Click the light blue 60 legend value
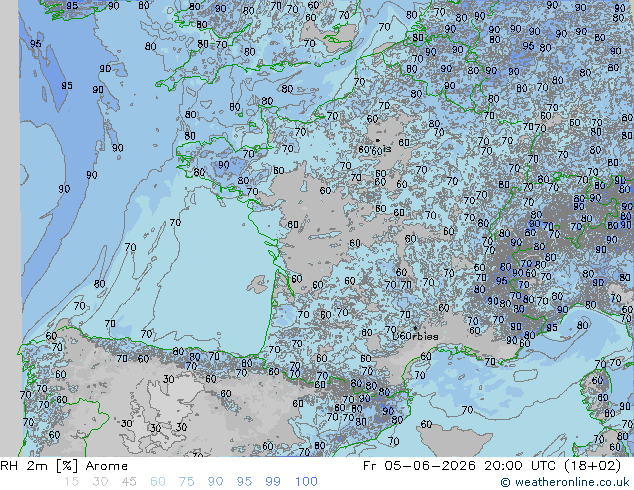Image resolution: width=634 pixels, height=490 pixels. pos(158,482)
